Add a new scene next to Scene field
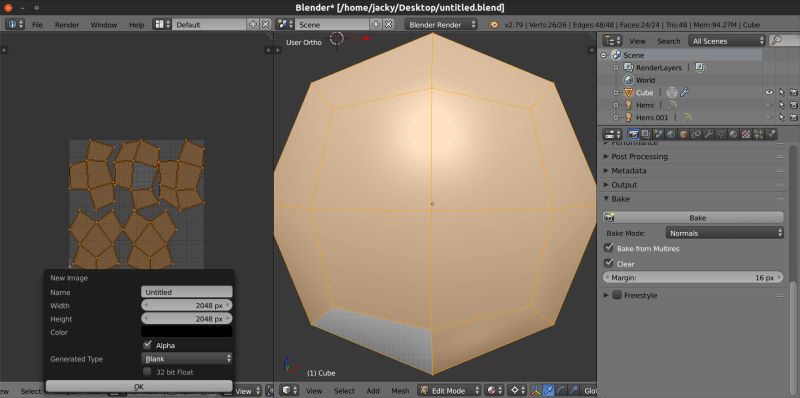Image resolution: width=800 pixels, height=398 pixels. point(376,24)
